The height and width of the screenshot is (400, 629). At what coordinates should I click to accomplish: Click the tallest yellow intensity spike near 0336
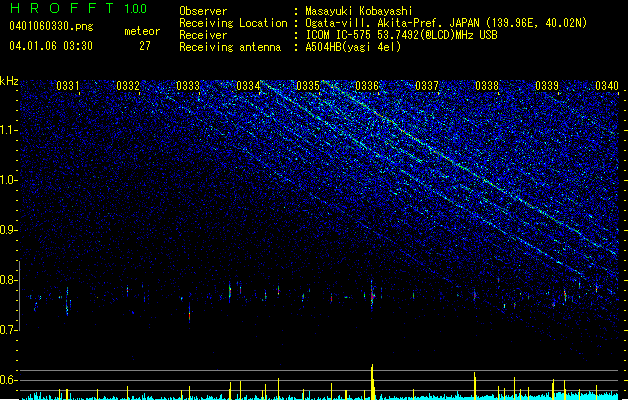pyautogui.click(x=372, y=382)
